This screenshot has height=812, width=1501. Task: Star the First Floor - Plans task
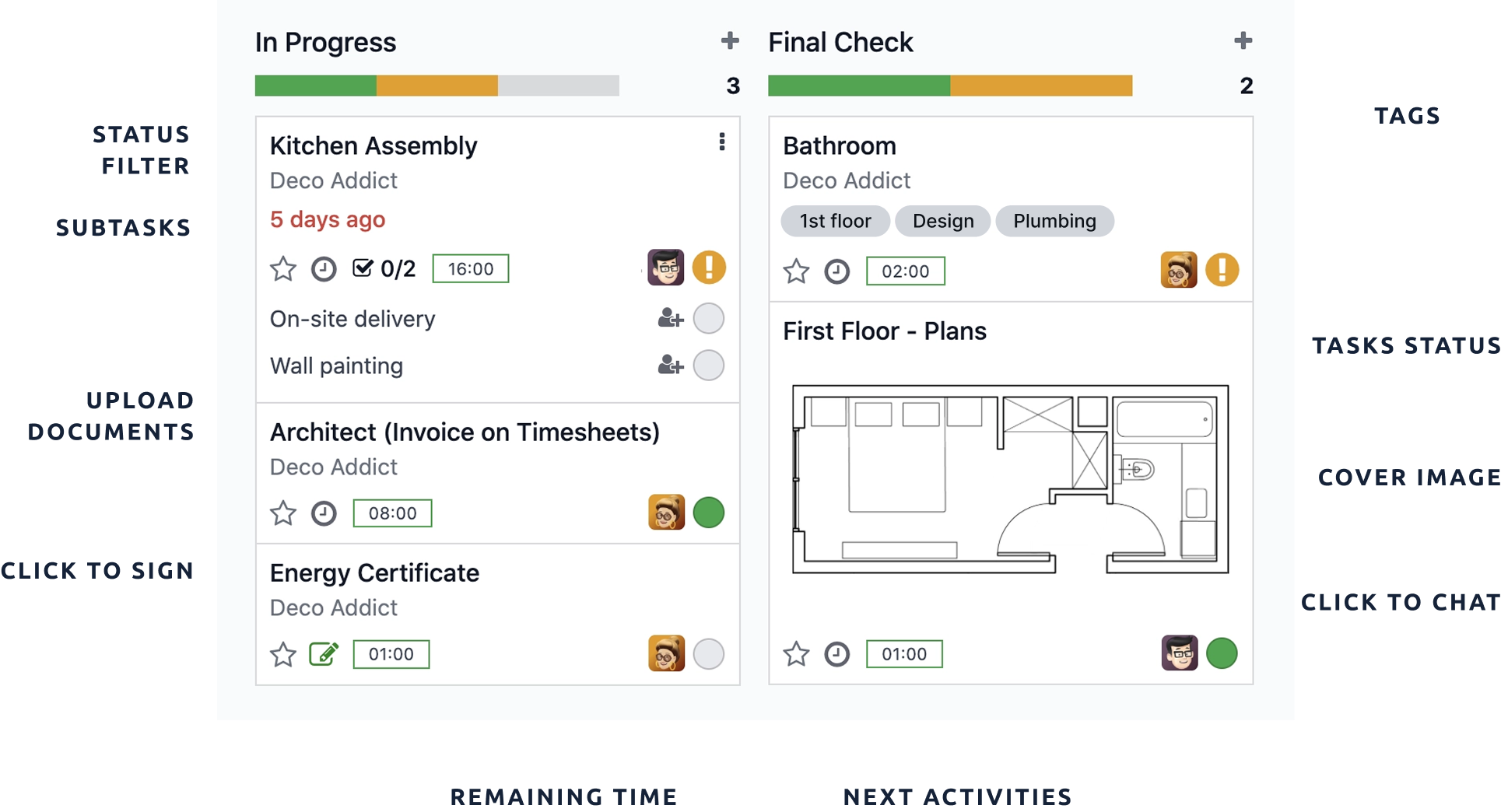tap(796, 654)
